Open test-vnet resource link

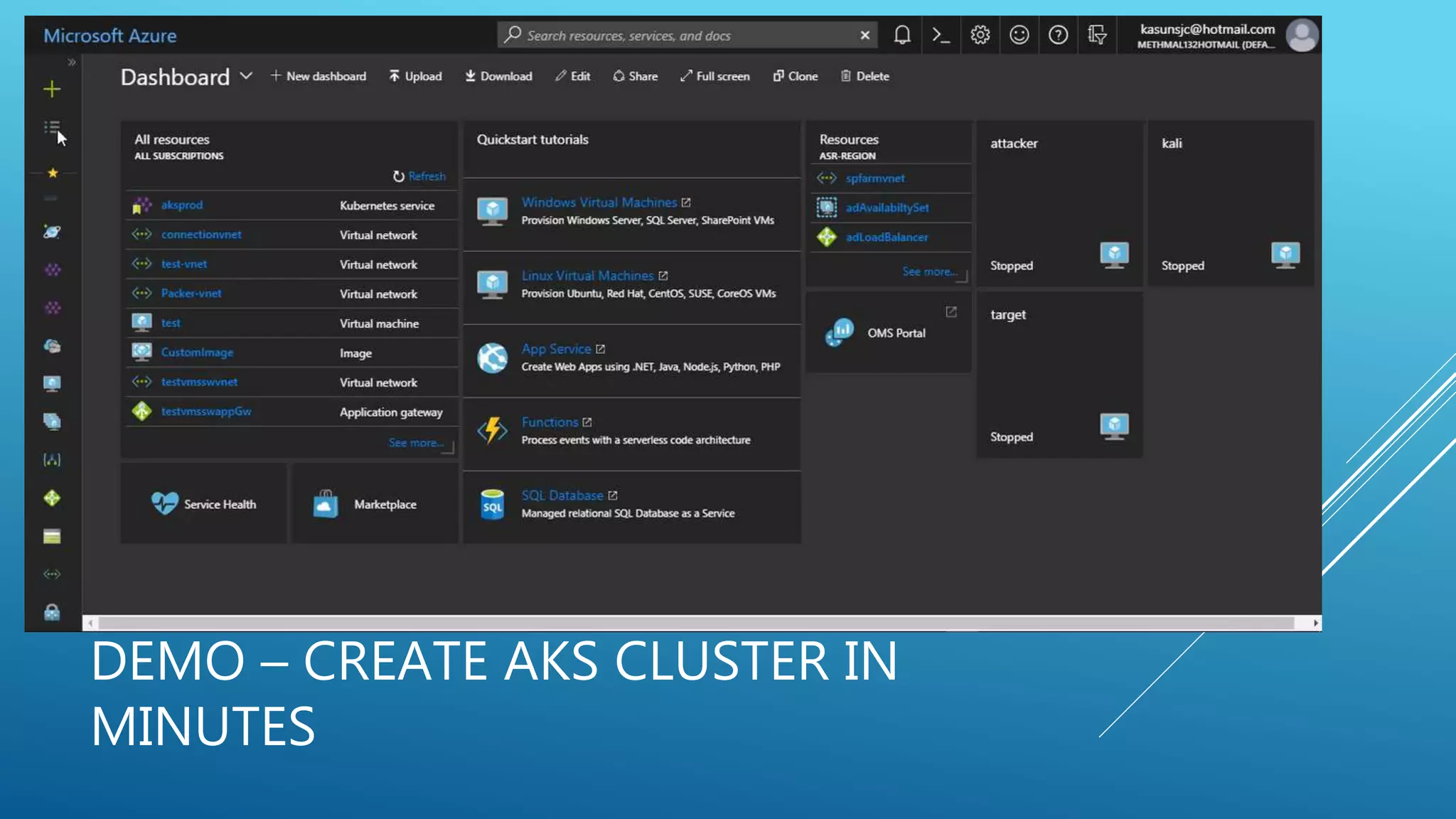click(x=184, y=264)
